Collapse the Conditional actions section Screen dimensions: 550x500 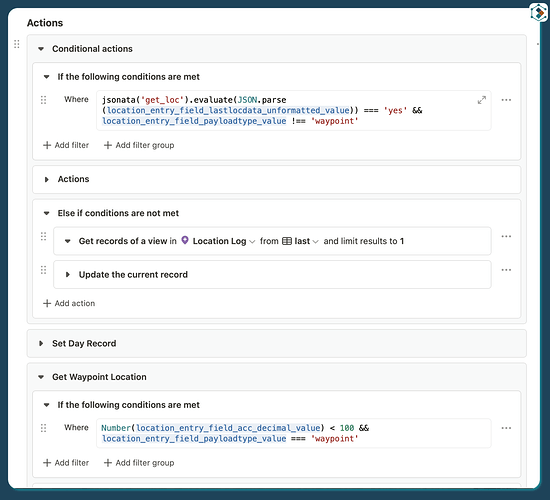tap(41, 49)
